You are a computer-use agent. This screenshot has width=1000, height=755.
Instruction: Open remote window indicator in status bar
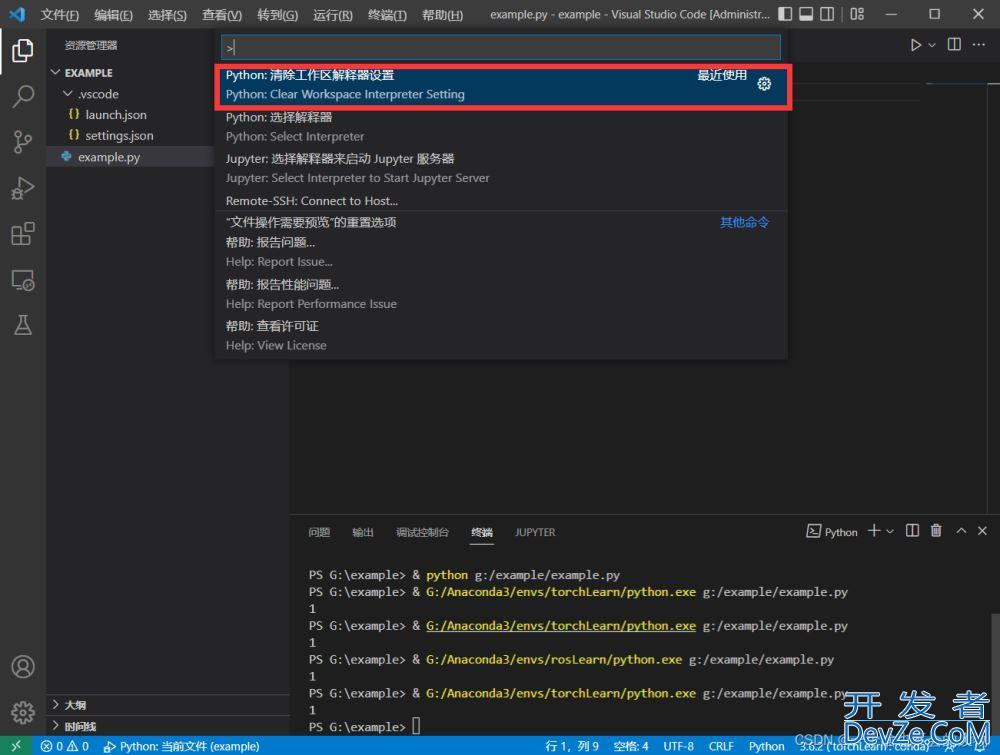(x=16, y=745)
